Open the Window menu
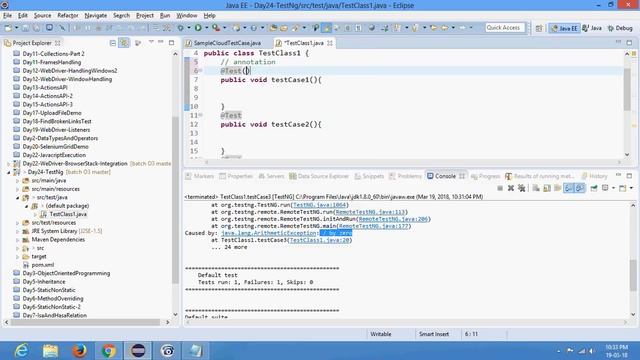The height and width of the screenshot is (360, 640). coord(187,16)
